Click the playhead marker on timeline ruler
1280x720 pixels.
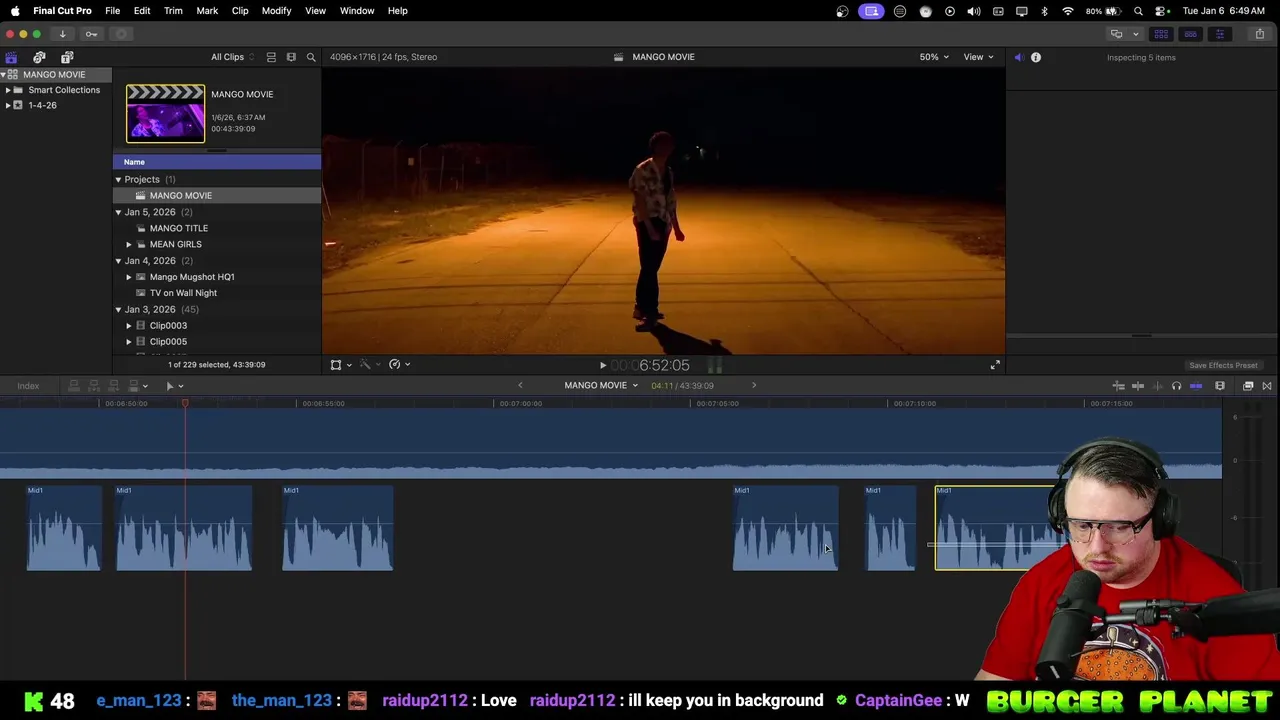click(185, 403)
